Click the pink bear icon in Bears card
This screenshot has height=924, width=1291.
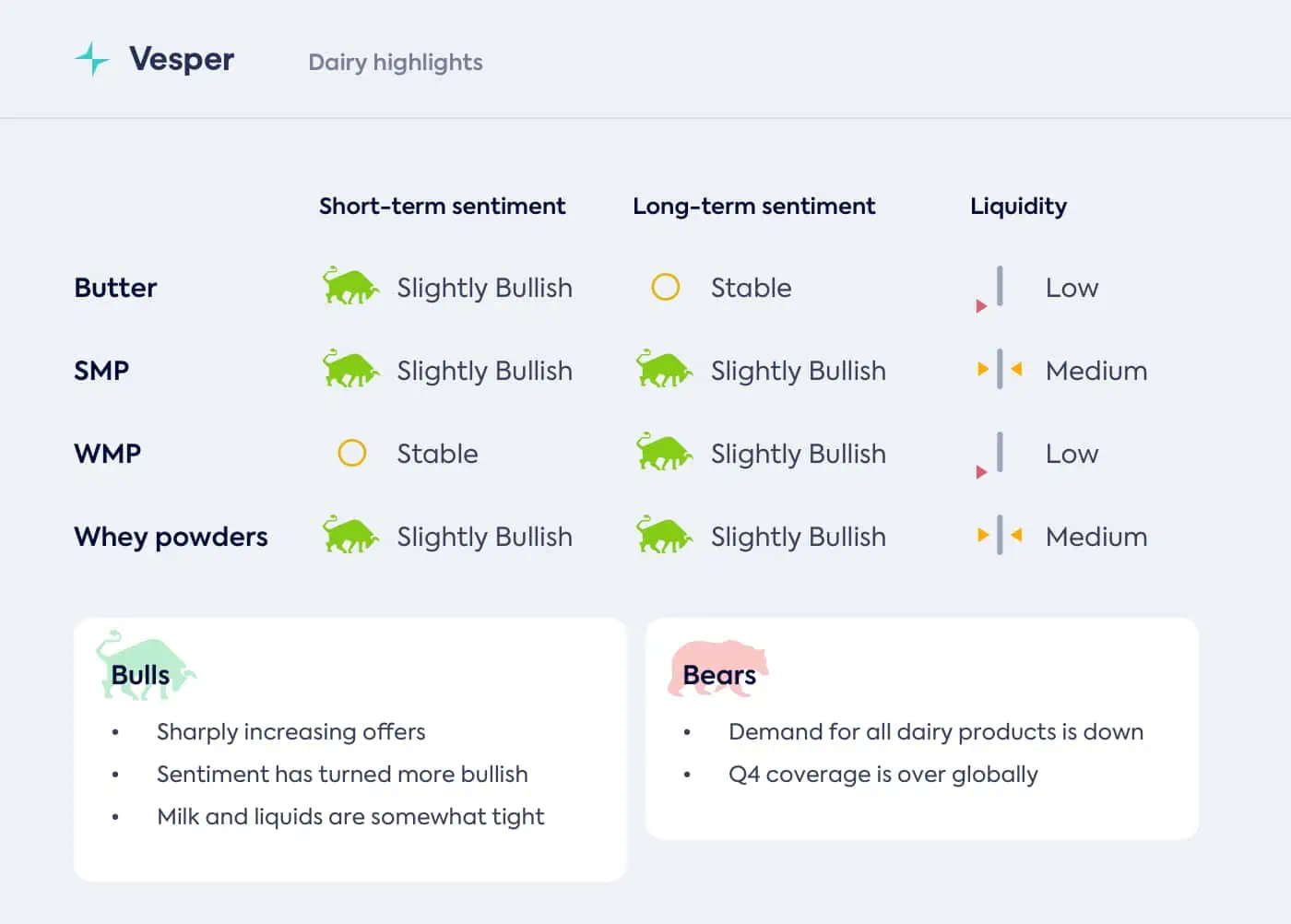click(x=719, y=668)
